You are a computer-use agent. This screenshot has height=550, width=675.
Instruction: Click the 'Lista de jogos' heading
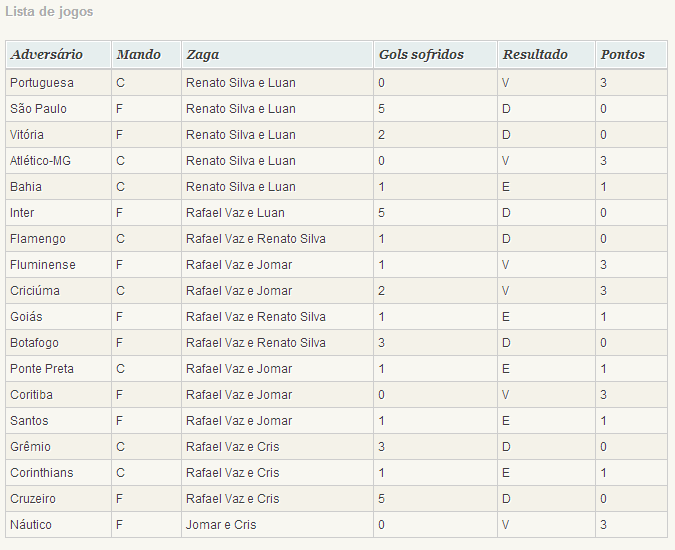coord(49,11)
